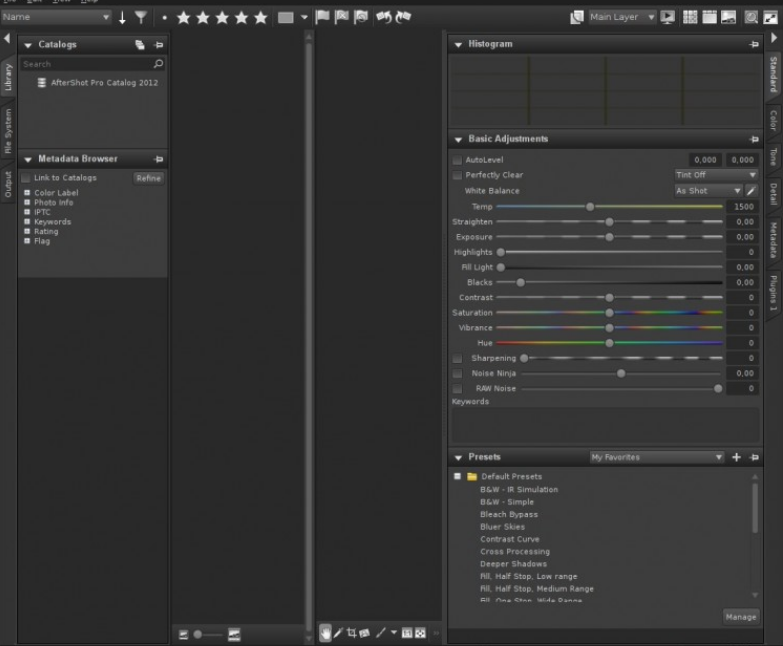
Task: Click the Exposure slider handle
Action: [609, 237]
